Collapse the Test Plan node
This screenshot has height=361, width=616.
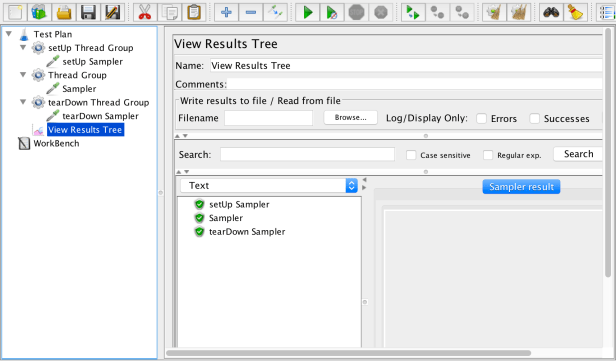[x=9, y=34]
